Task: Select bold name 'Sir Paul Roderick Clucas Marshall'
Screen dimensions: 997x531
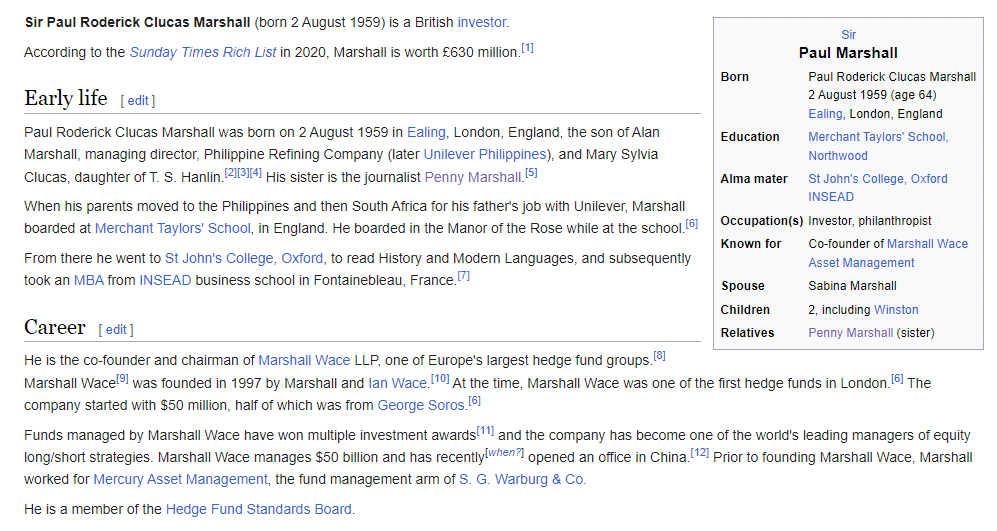Action: click(137, 22)
